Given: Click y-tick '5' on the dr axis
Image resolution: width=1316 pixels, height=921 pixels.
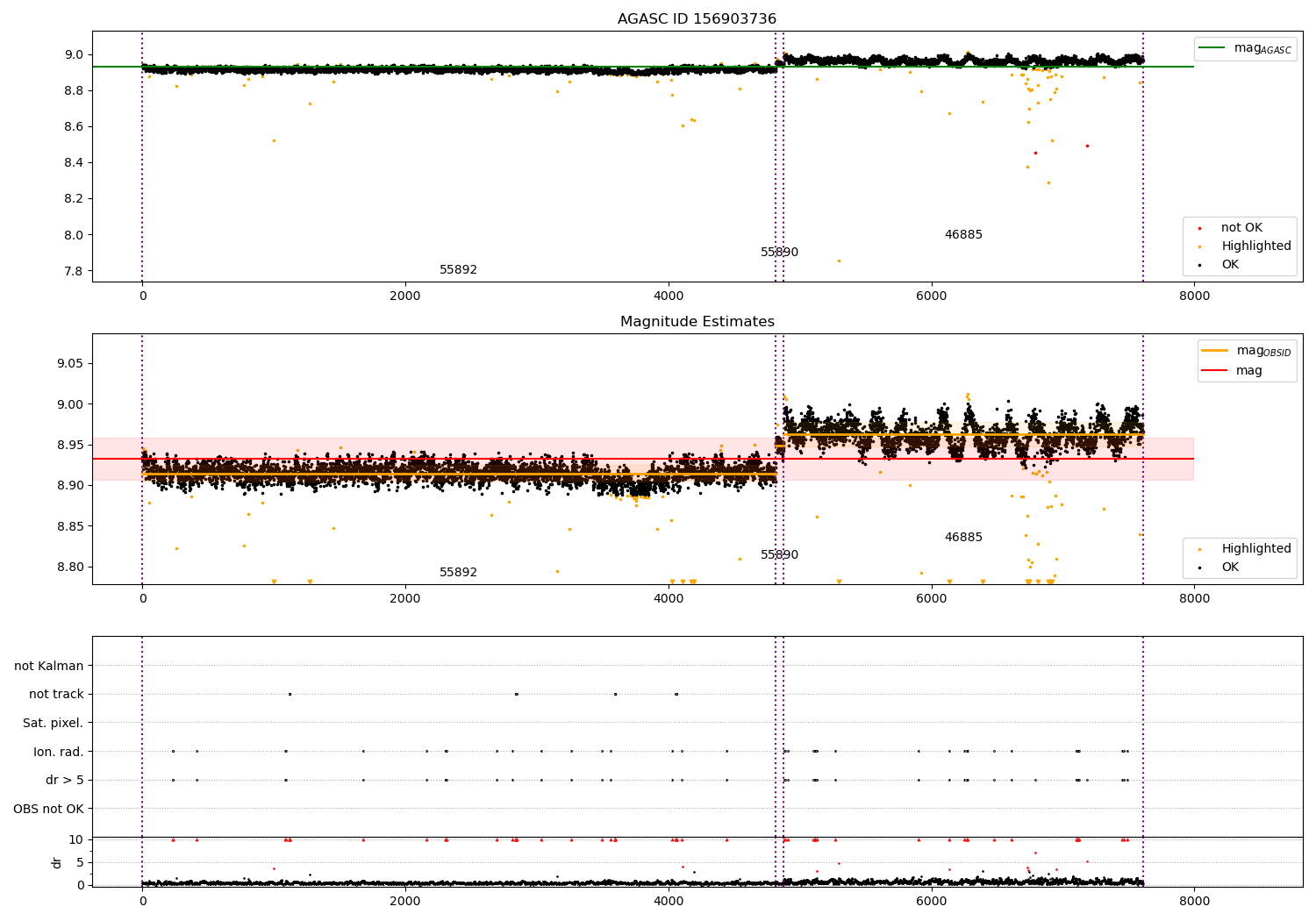Looking at the screenshot, I should pos(80,863).
